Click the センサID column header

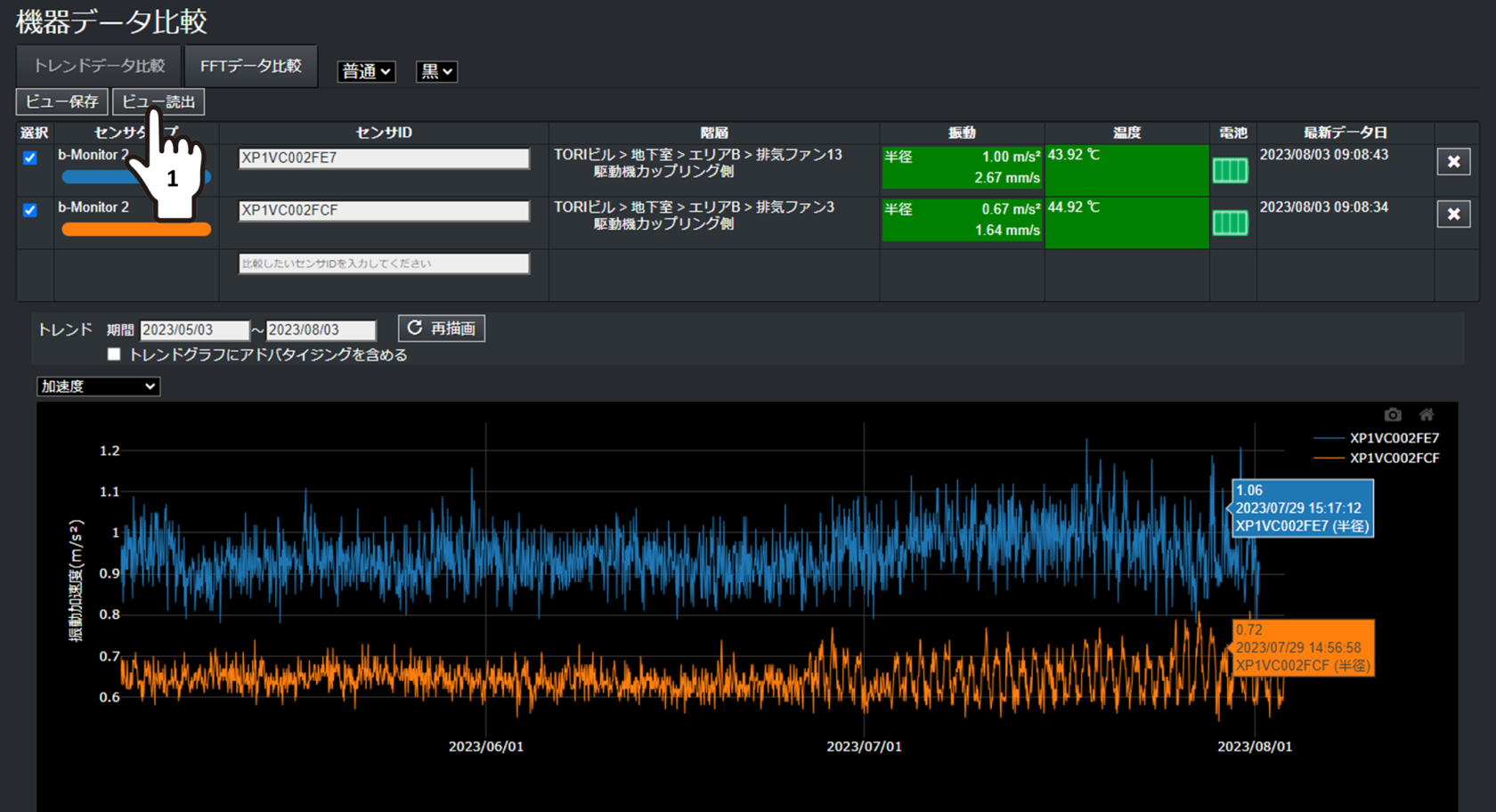click(384, 133)
